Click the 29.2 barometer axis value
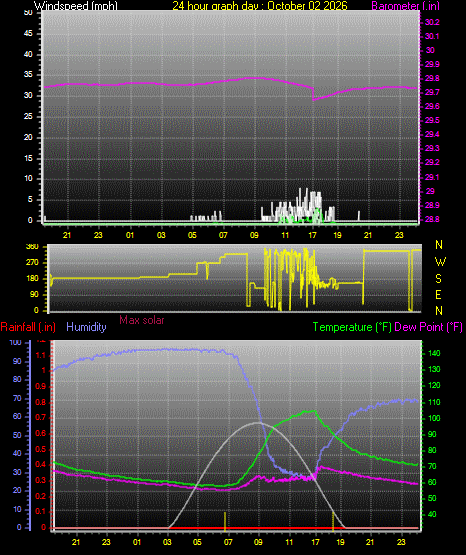Viewport: 466px width, 555px height. tap(432, 162)
